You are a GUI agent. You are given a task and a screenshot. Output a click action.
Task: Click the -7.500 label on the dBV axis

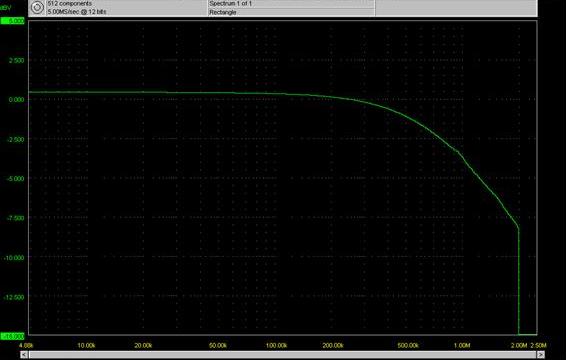tap(16, 218)
